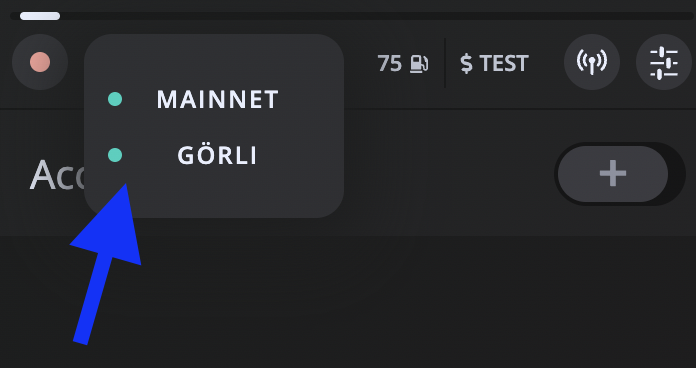This screenshot has width=696, height=368.
Task: Open the $ TEST currency selector
Action: coord(494,63)
